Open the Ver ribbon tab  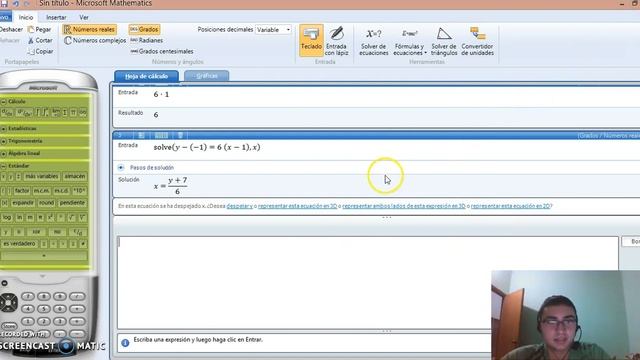(x=84, y=18)
